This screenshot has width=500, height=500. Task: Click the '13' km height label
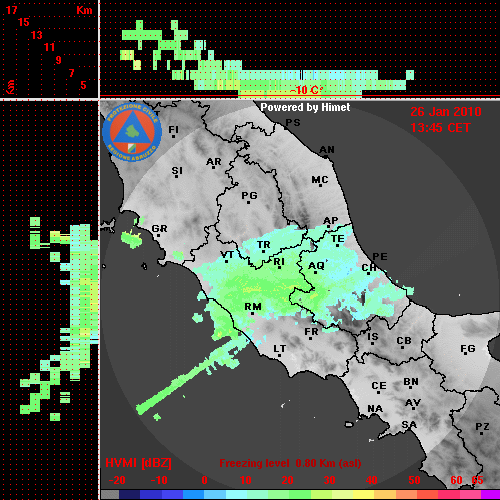pyautogui.click(x=37, y=35)
